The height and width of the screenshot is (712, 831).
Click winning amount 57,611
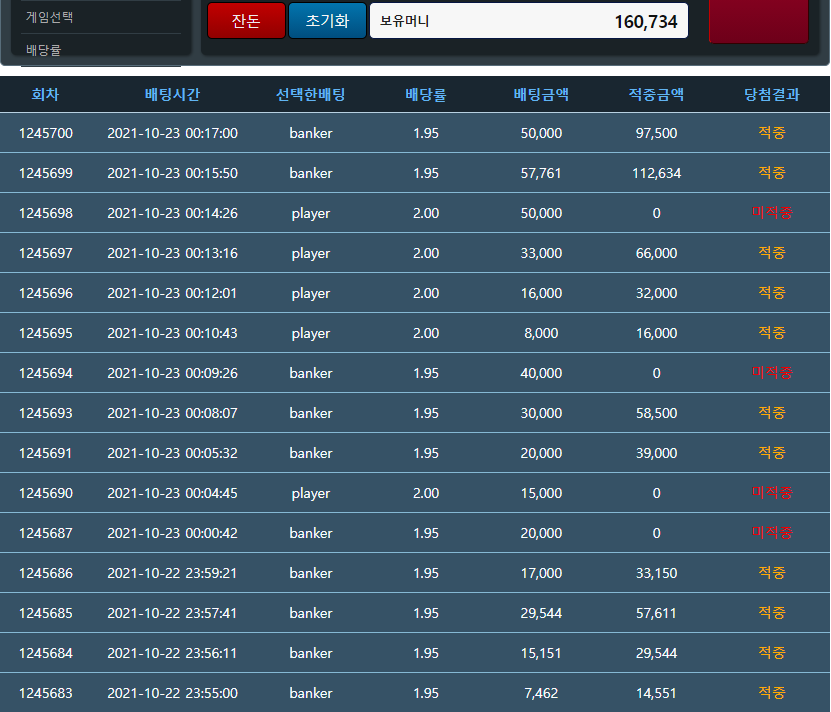[656, 613]
